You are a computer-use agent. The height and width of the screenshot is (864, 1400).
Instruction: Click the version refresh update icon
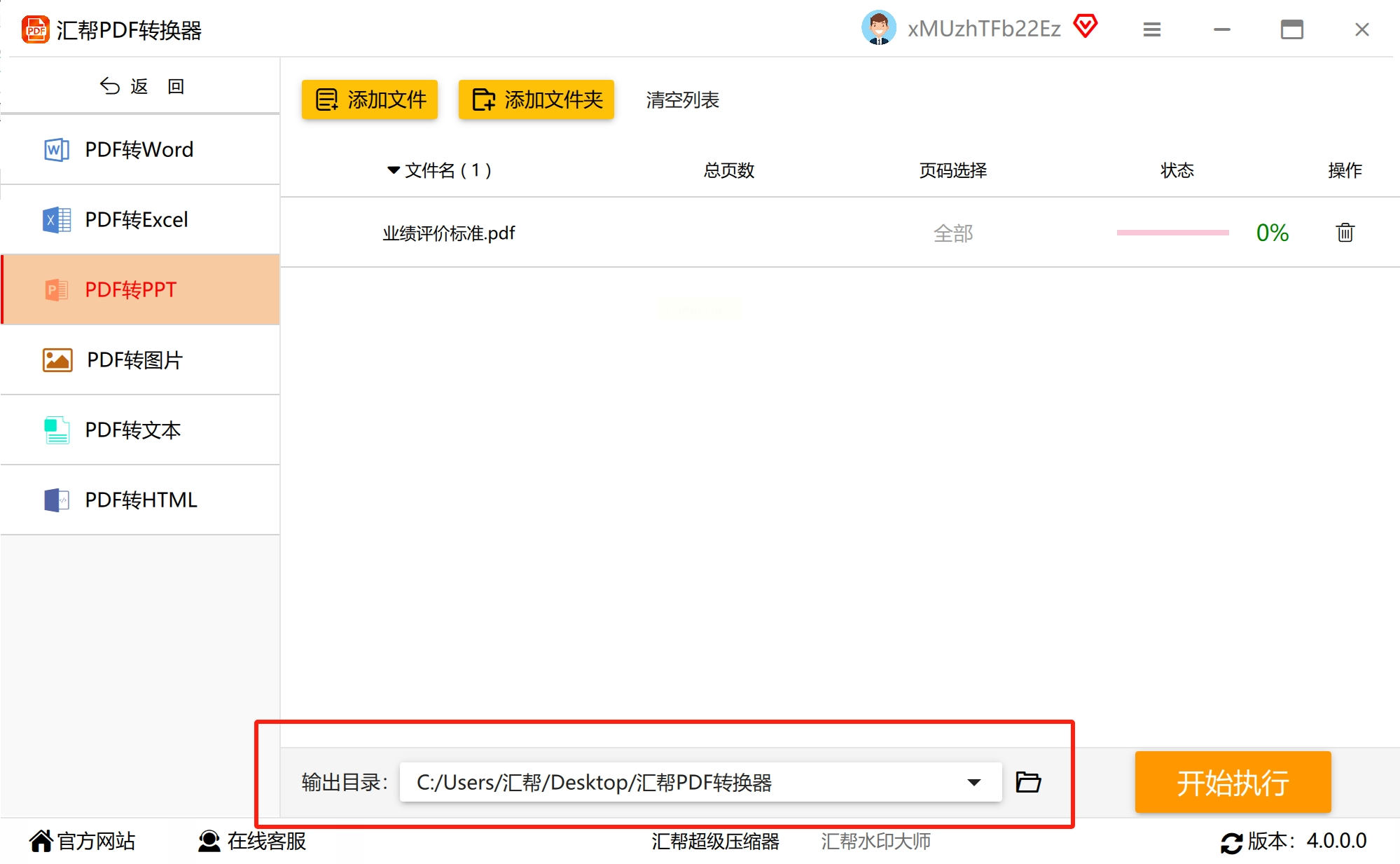[x=1231, y=842]
